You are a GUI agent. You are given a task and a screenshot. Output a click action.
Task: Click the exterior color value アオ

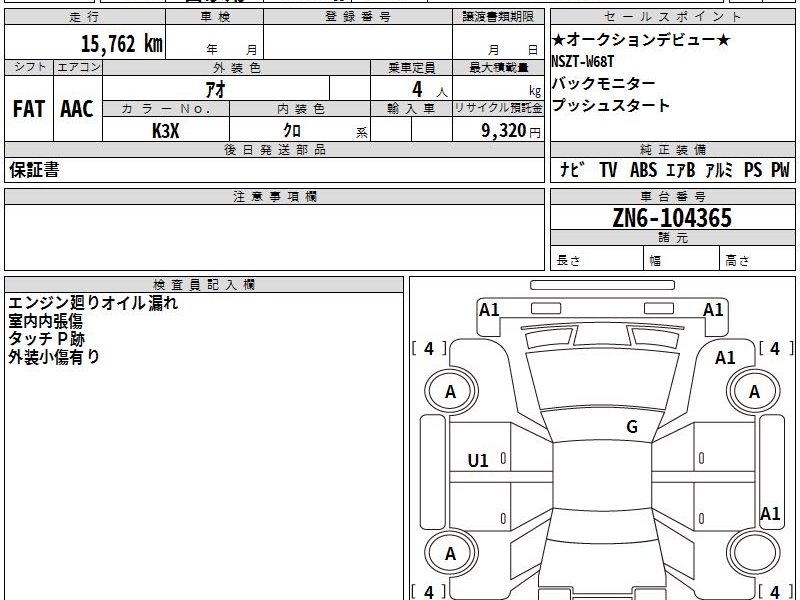coord(215,89)
